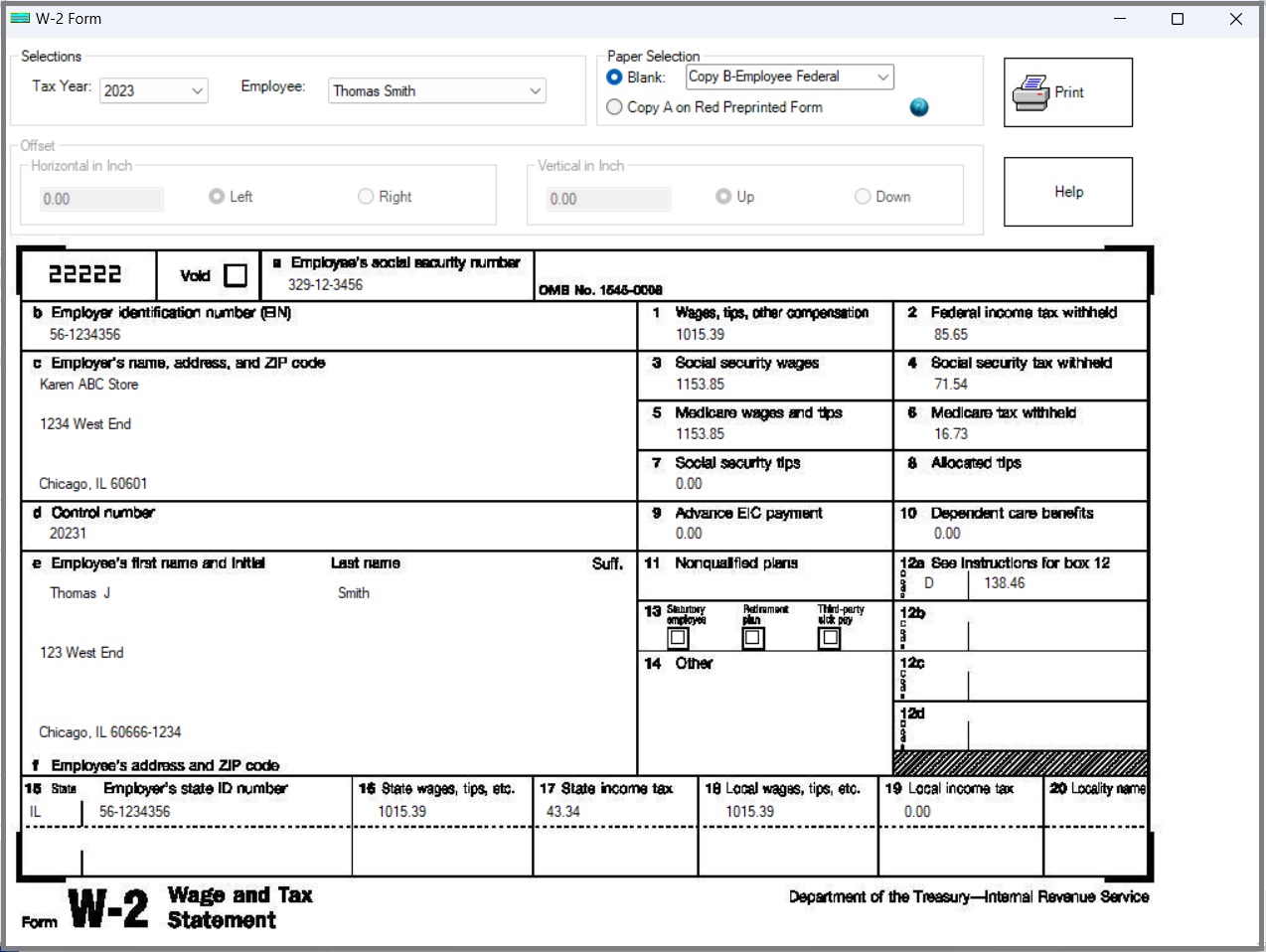Viewport: 1266px width, 952px height.
Task: Click the vertical offset input field
Action: tap(608, 199)
